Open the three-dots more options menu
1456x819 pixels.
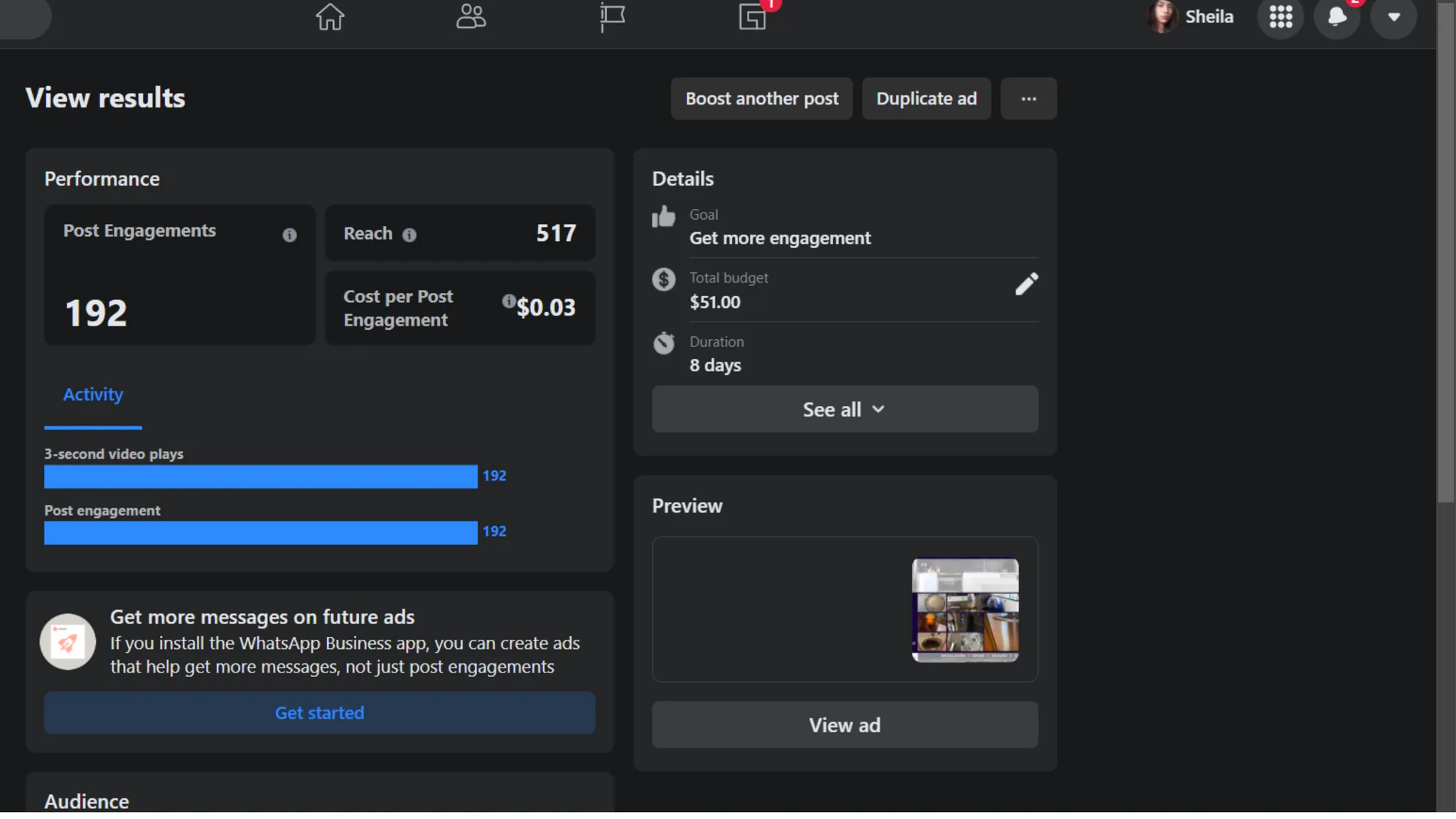pyautogui.click(x=1028, y=99)
